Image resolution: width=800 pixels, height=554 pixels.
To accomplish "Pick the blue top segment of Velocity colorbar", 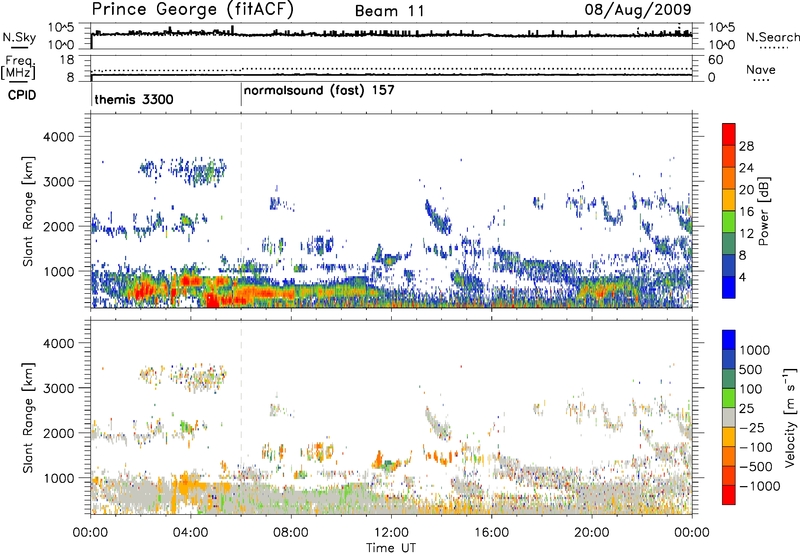I will (729, 340).
